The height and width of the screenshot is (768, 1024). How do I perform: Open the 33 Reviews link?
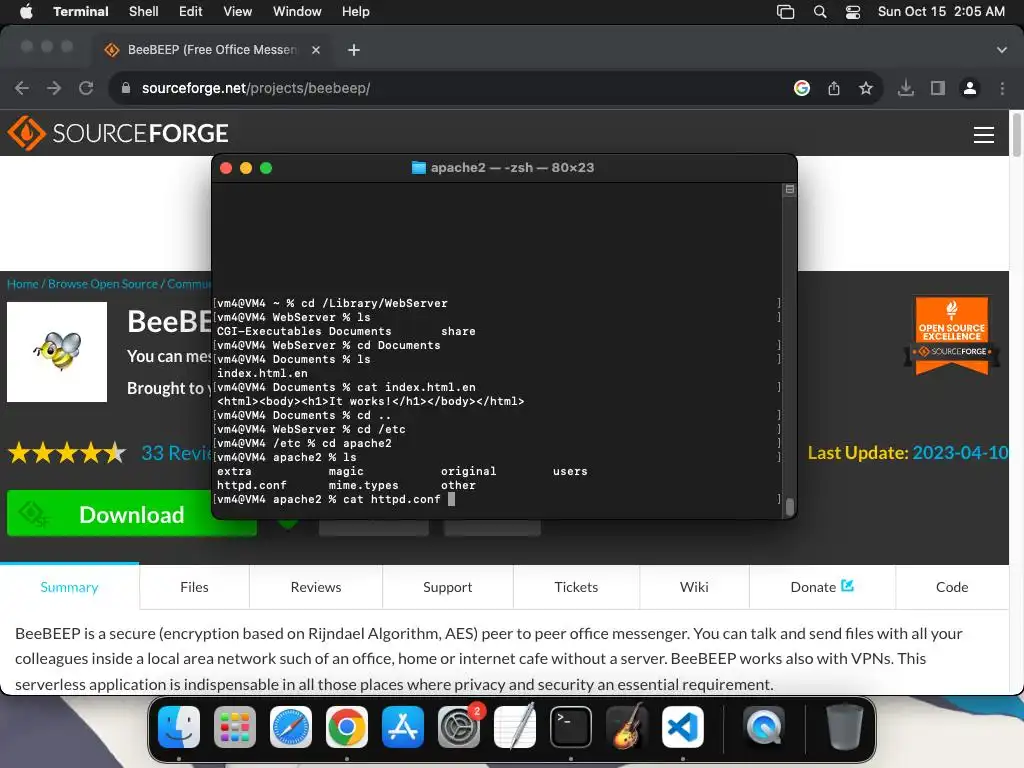[x=176, y=453]
